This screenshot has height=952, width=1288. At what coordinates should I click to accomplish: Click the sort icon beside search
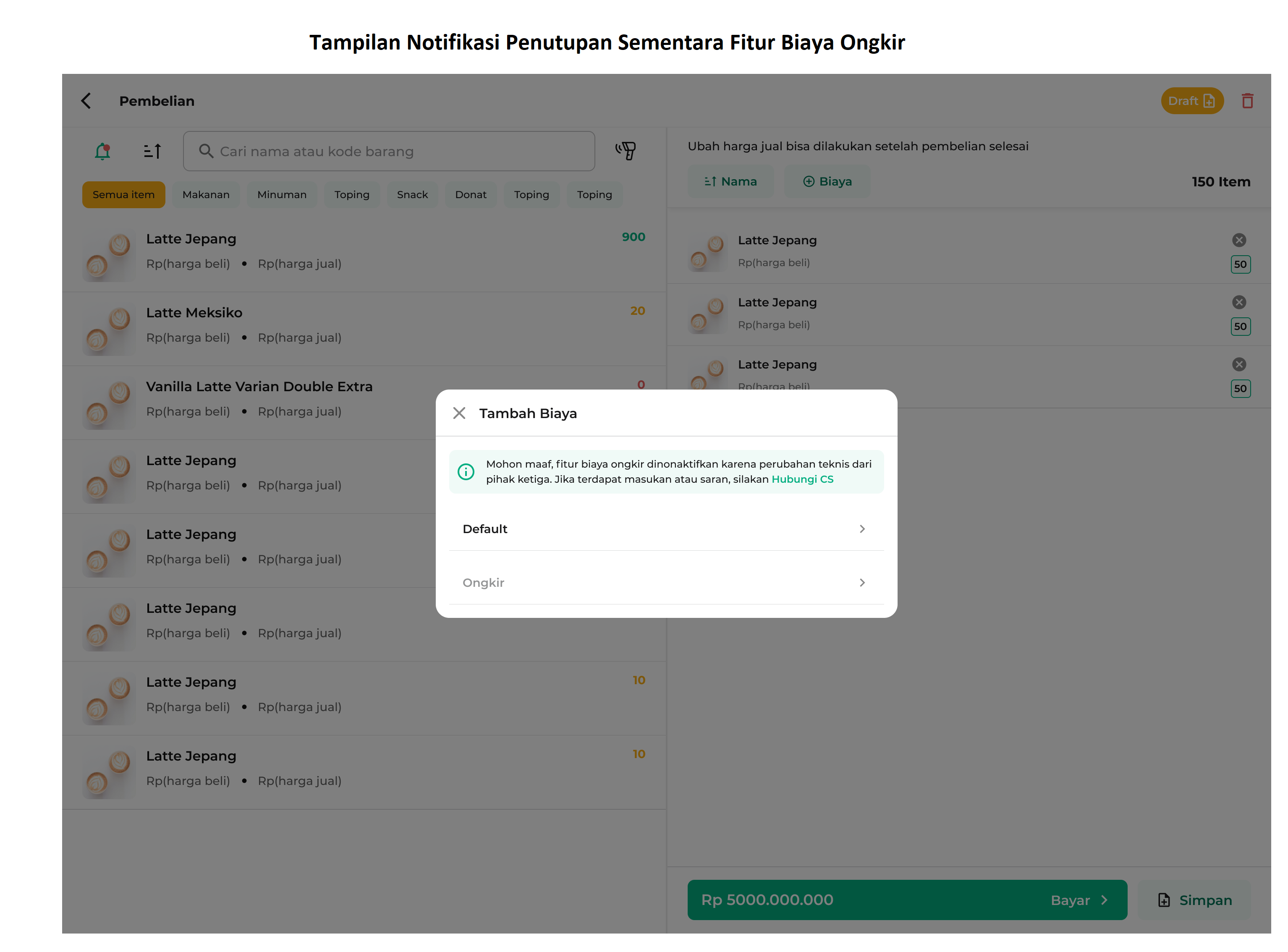152,151
